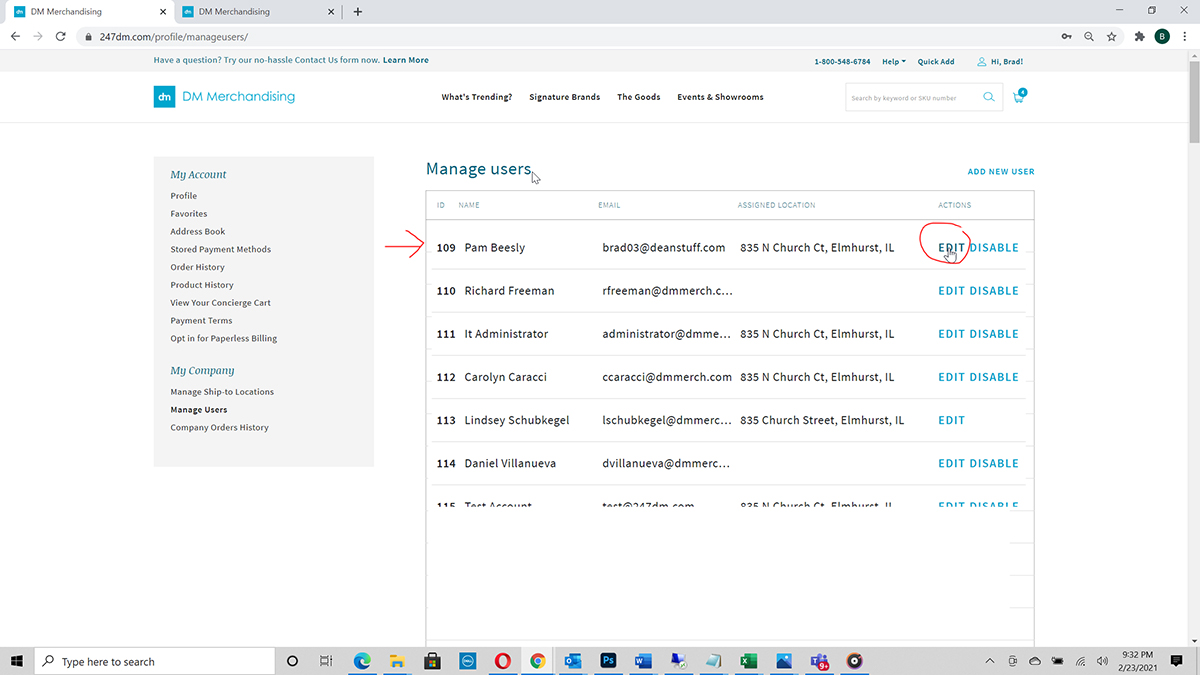
Task: Open the saved password key icon
Action: (1068, 36)
